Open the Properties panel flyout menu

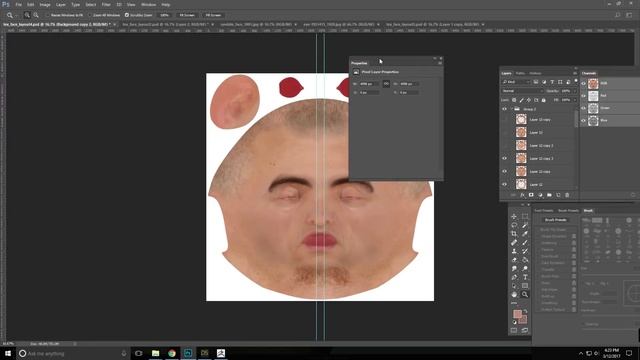[440, 63]
